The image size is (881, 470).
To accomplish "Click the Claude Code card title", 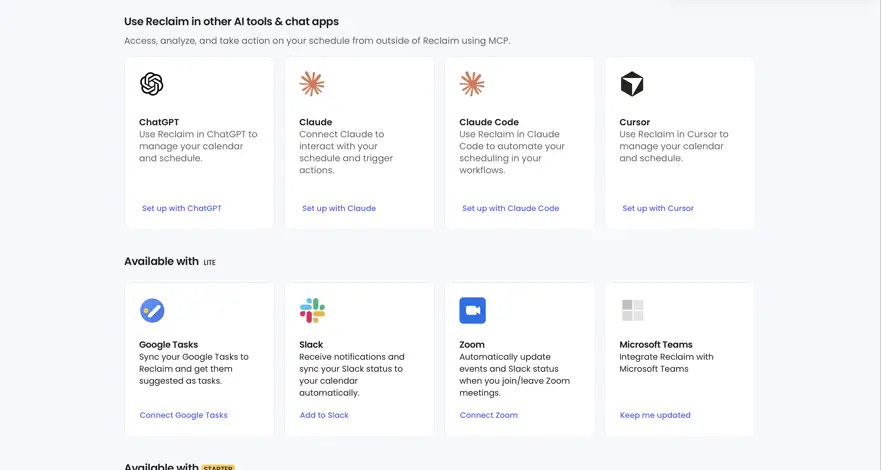I will click(x=489, y=122).
